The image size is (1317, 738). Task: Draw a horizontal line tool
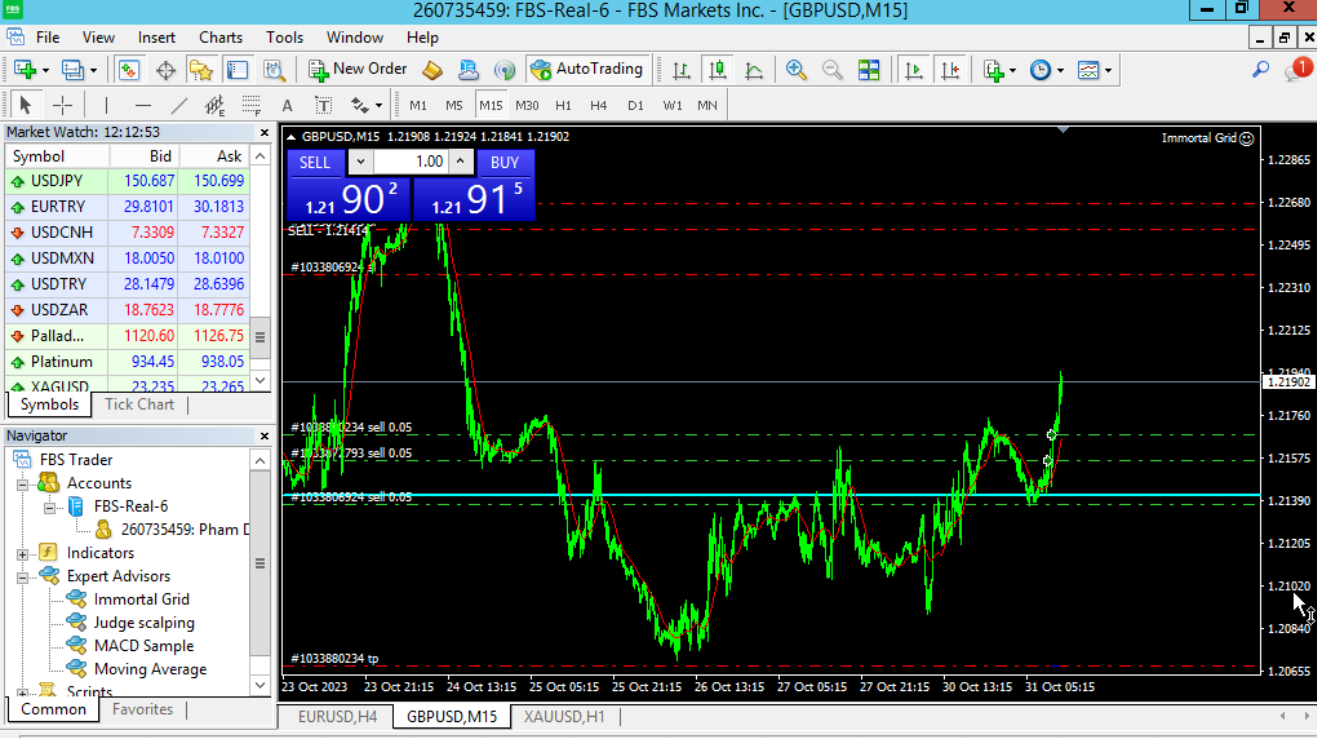[143, 105]
